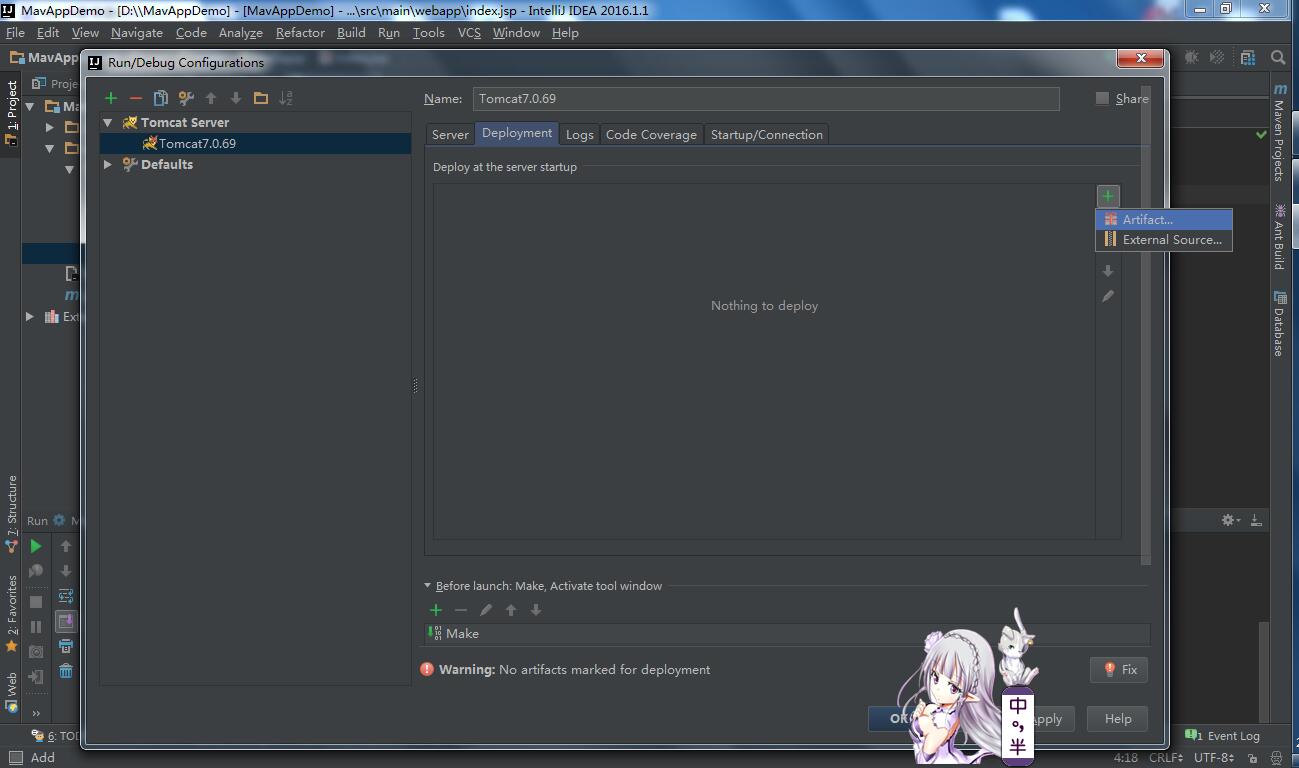The height and width of the screenshot is (768, 1299).
Task: Create new folder icon in configurations toolbar
Action: [x=261, y=98]
